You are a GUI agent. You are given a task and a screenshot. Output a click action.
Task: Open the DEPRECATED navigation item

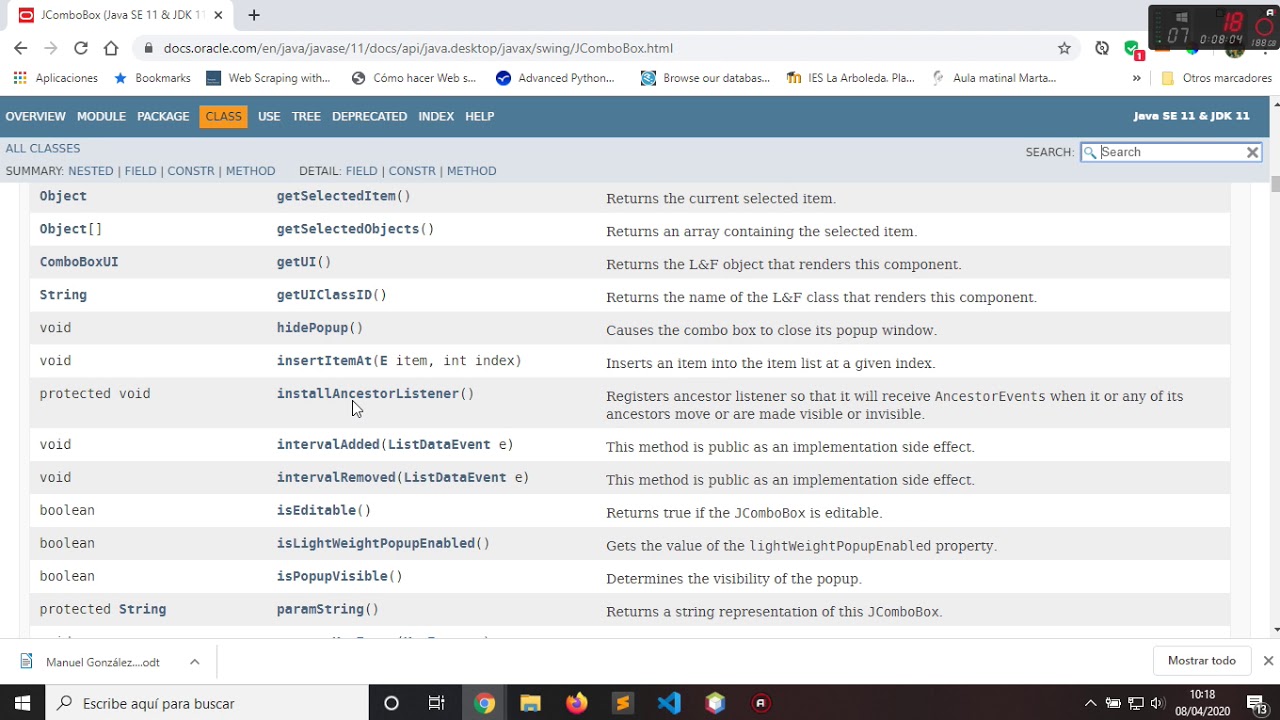pyautogui.click(x=369, y=116)
